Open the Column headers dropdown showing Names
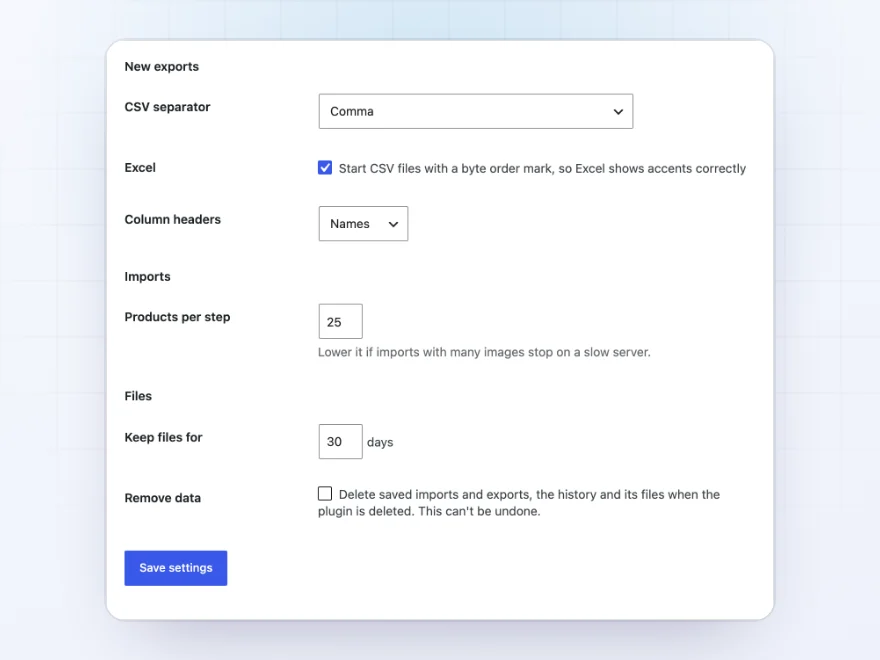Image resolution: width=880 pixels, height=660 pixels. coord(363,223)
